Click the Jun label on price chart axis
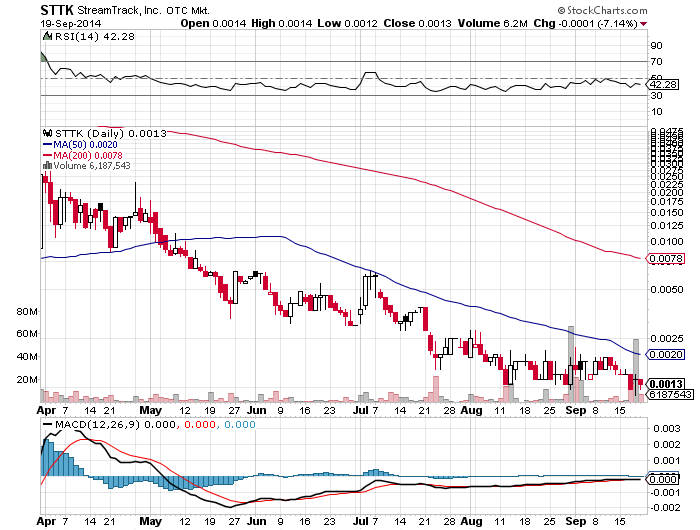Image resolution: width=700 pixels, height=530 pixels. (x=257, y=410)
